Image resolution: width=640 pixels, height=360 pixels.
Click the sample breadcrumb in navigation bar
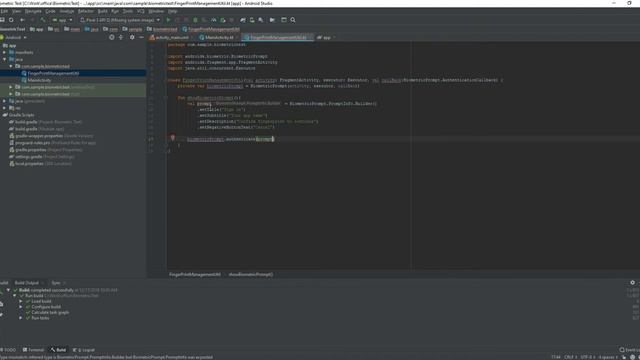click(x=132, y=29)
